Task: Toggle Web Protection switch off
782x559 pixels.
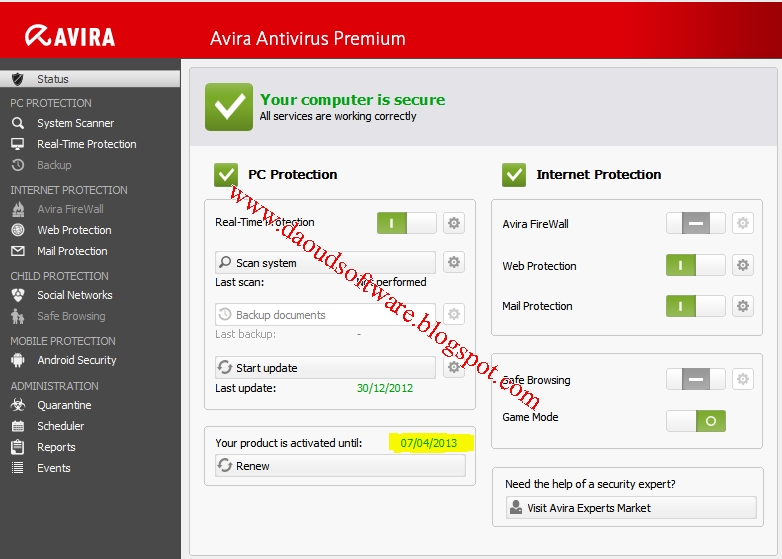Action: tap(696, 265)
